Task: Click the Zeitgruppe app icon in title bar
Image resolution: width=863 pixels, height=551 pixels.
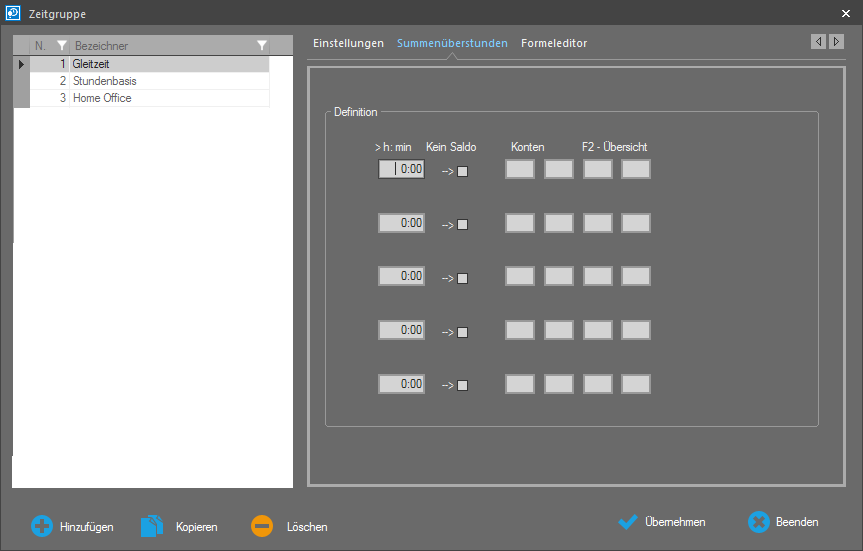Action: 13,12
